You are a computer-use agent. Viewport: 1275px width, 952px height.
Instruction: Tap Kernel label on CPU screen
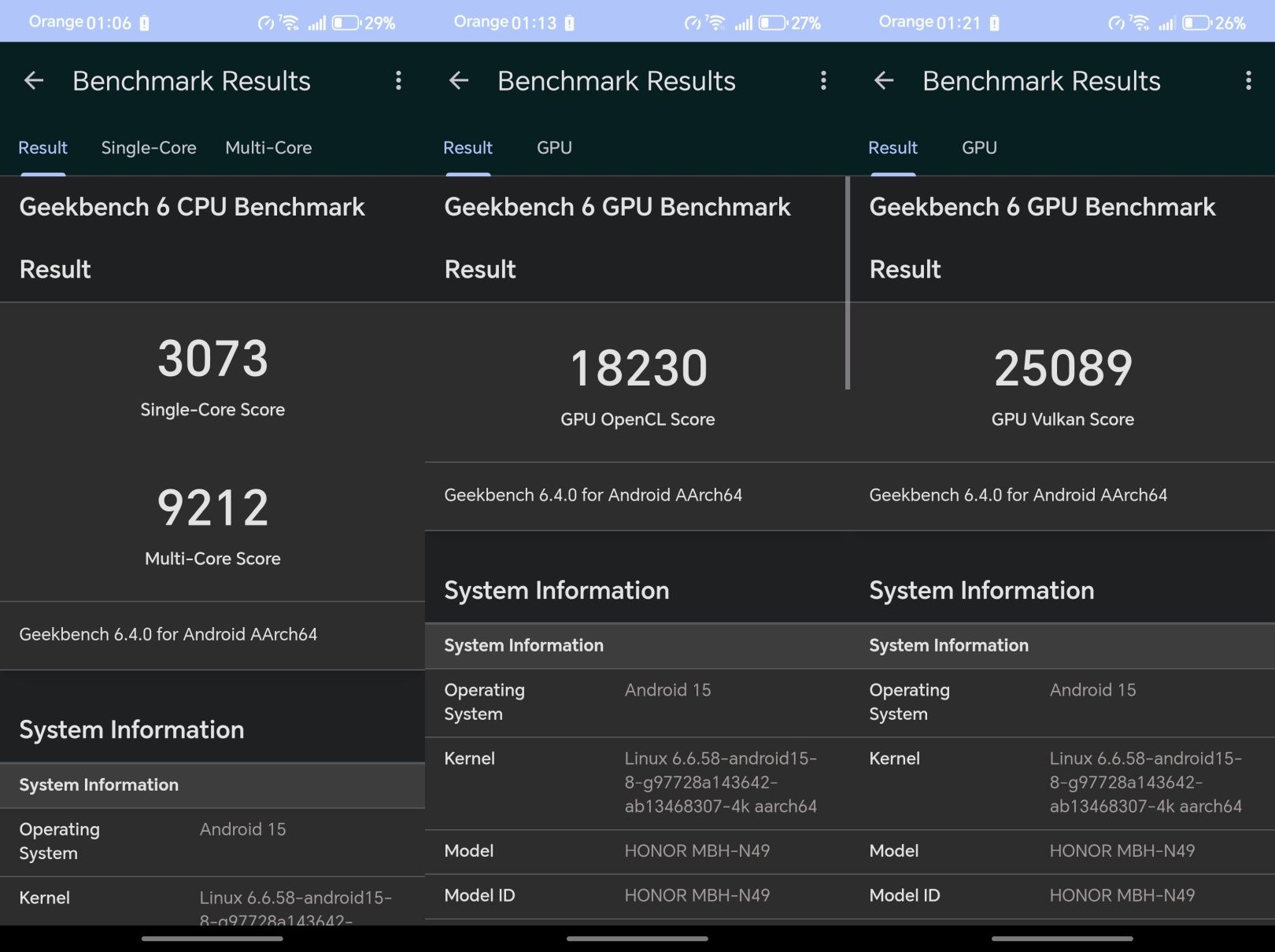tap(45, 898)
